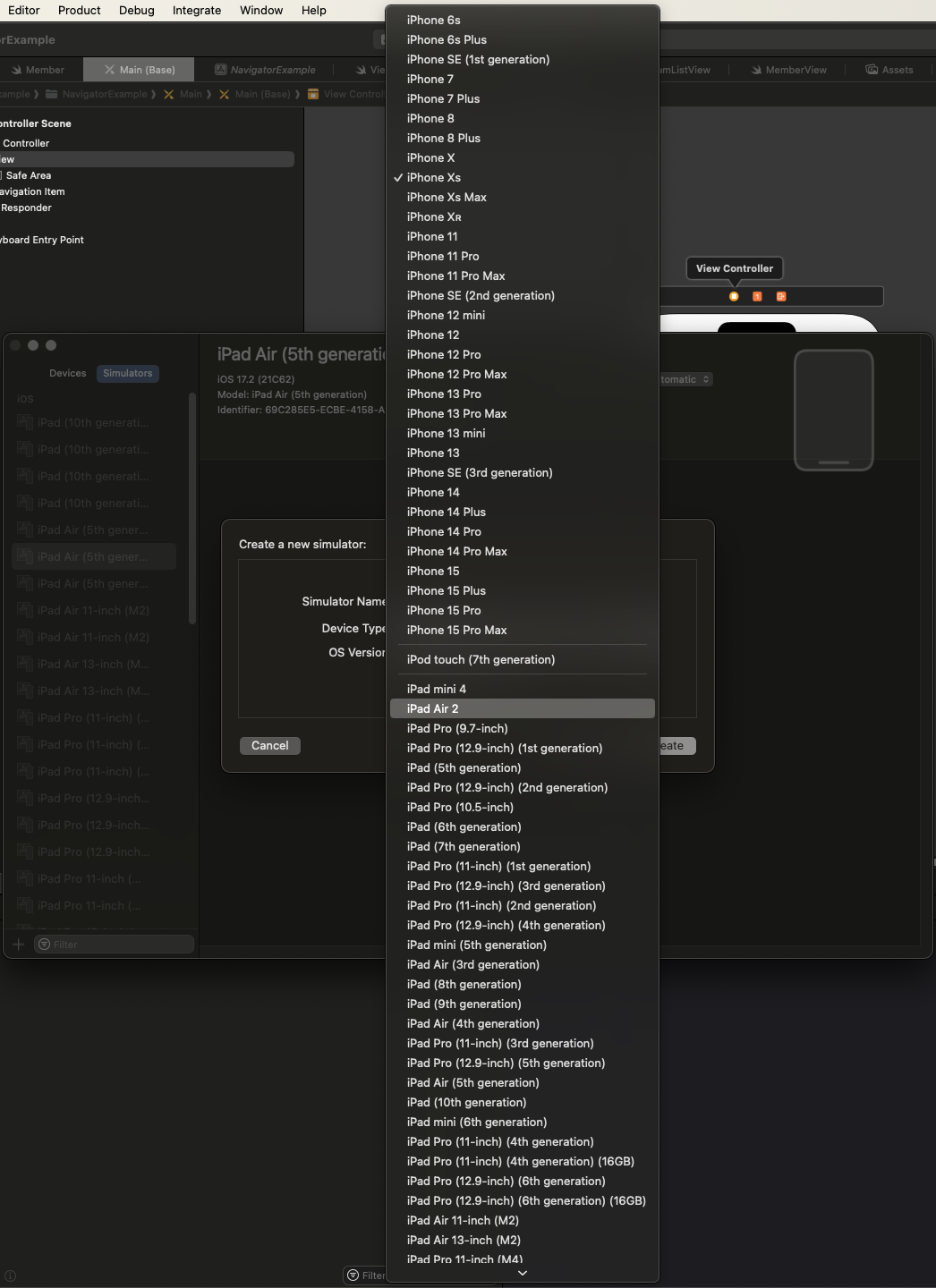Click the scroll-down arrow at menu bottom
Screen dimensions: 936x1288
click(523, 1273)
